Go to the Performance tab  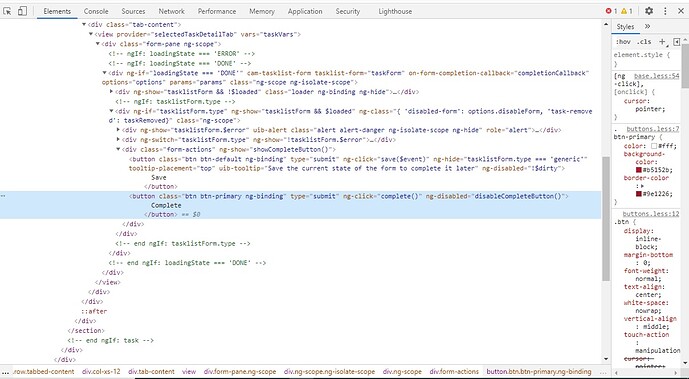tap(217, 11)
